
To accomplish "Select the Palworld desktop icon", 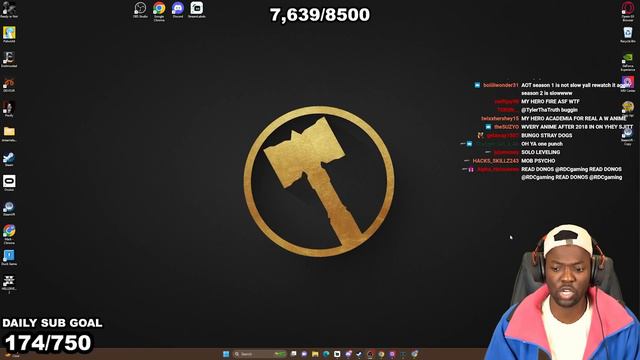I will [x=9, y=34].
